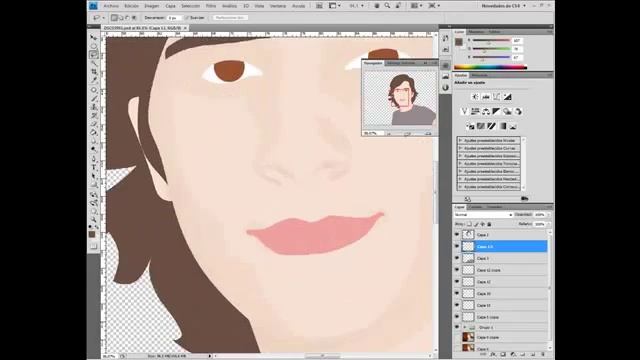Open the Filtro menu
This screenshot has height=360, width=640.
(x=211, y=6)
